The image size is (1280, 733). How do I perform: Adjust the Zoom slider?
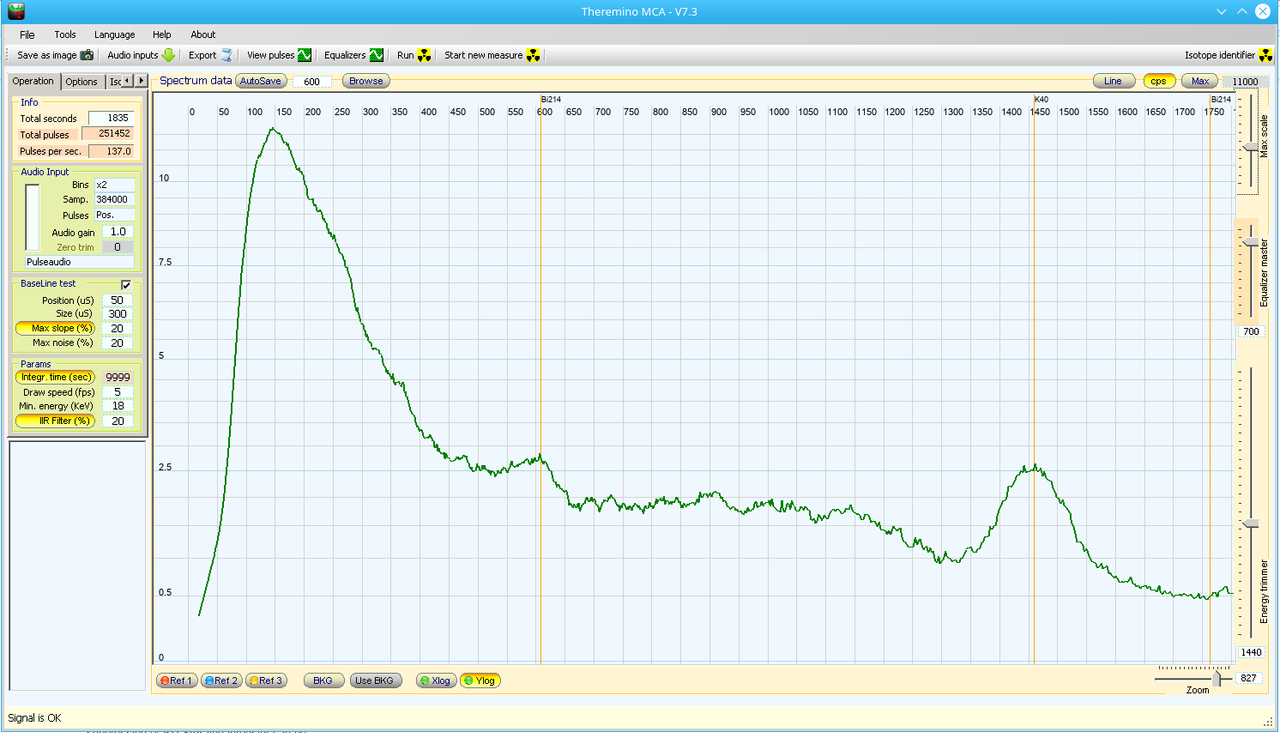(x=1217, y=678)
